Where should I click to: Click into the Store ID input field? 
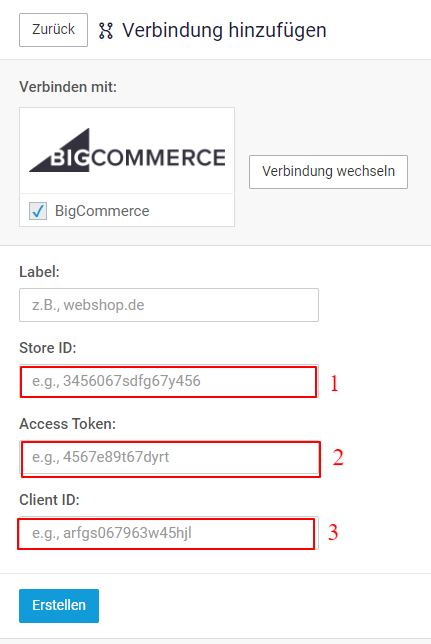(169, 381)
